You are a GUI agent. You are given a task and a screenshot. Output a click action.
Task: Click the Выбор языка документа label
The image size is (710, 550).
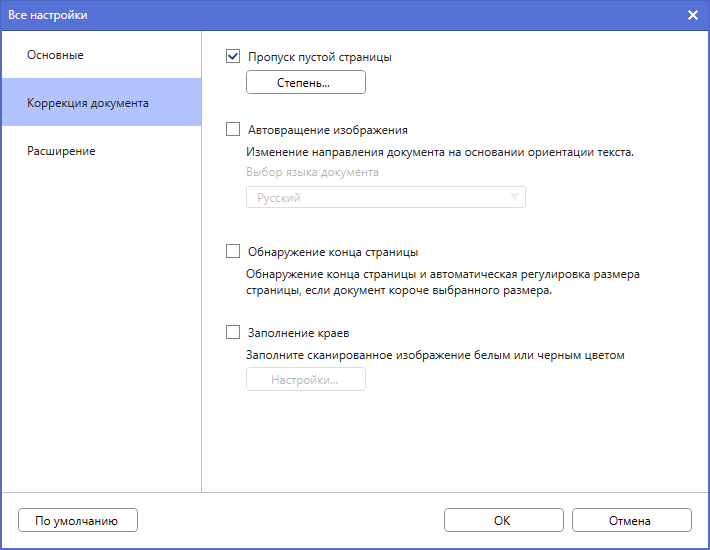point(312,172)
